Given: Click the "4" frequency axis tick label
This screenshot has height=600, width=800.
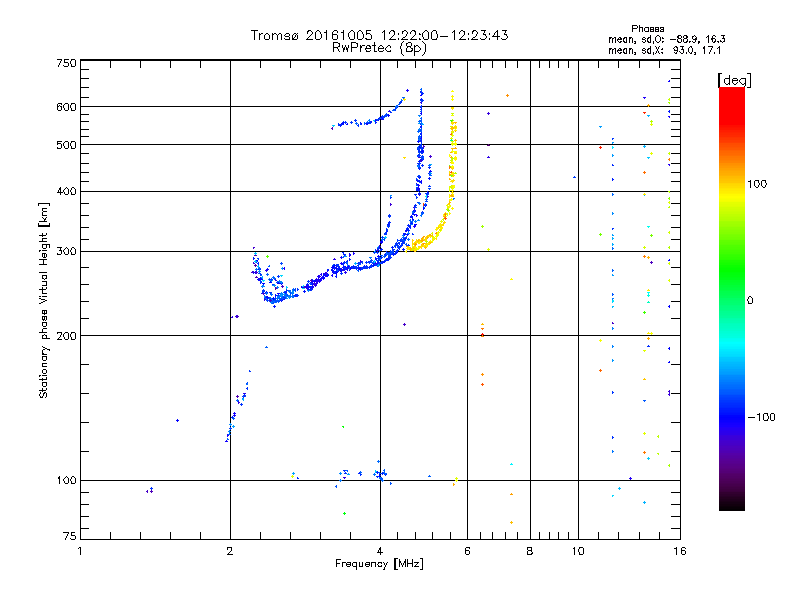Looking at the screenshot, I should click(x=380, y=551).
